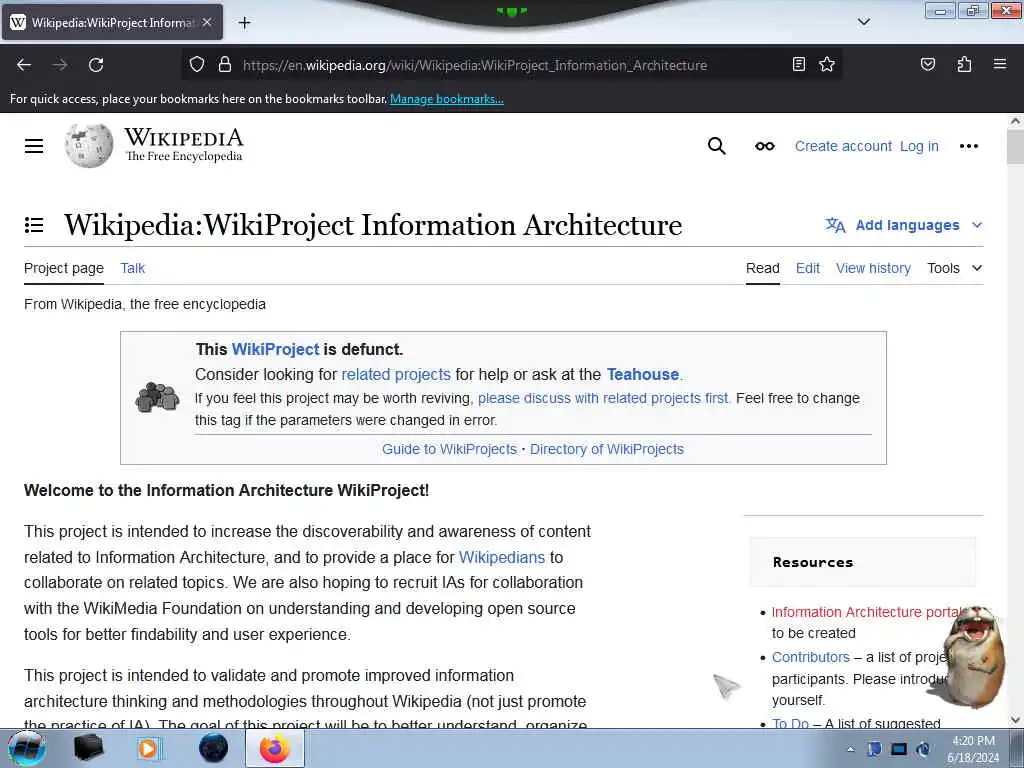Bookmark this page with the star icon
Screen dimensions: 1024x768
pyautogui.click(x=827, y=64)
